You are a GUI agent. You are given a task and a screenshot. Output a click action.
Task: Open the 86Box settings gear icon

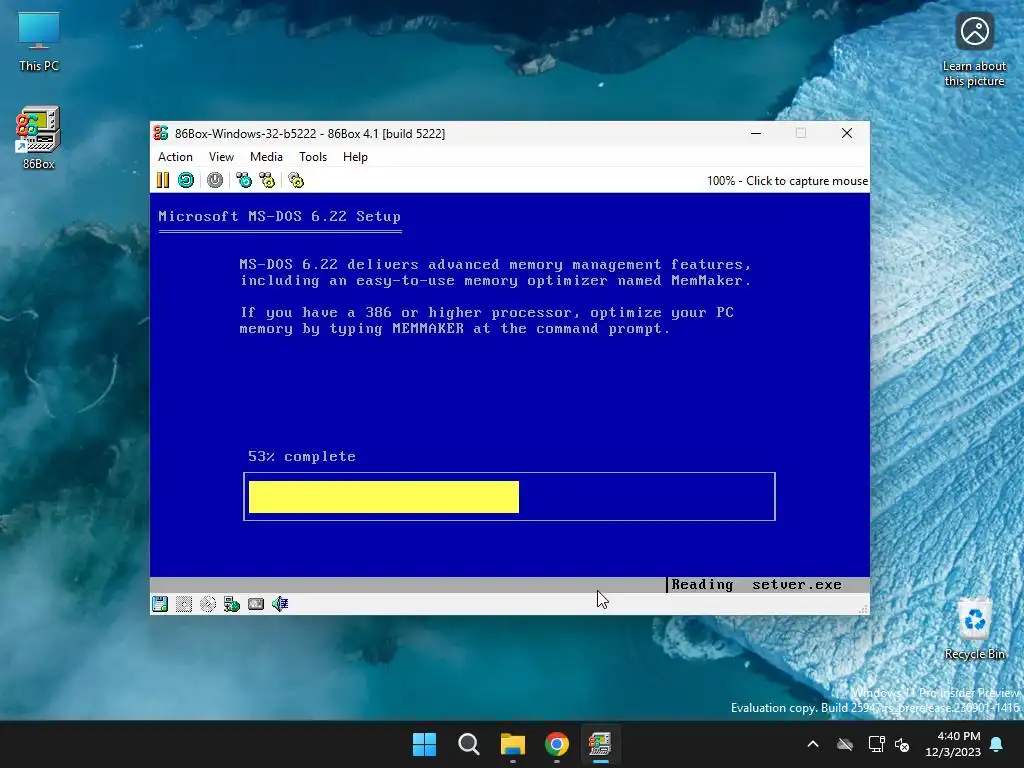tap(296, 180)
